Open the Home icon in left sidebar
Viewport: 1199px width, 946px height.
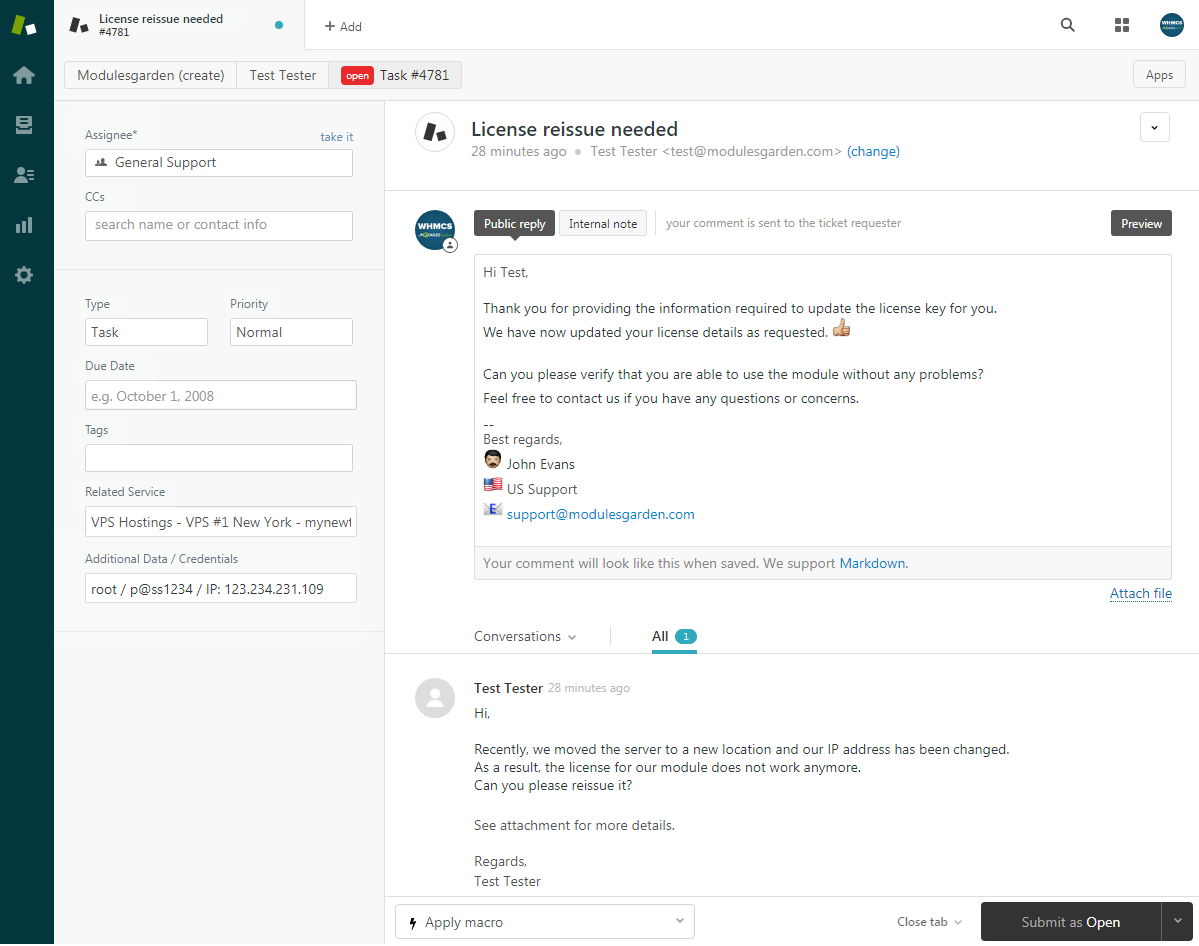click(x=24, y=74)
